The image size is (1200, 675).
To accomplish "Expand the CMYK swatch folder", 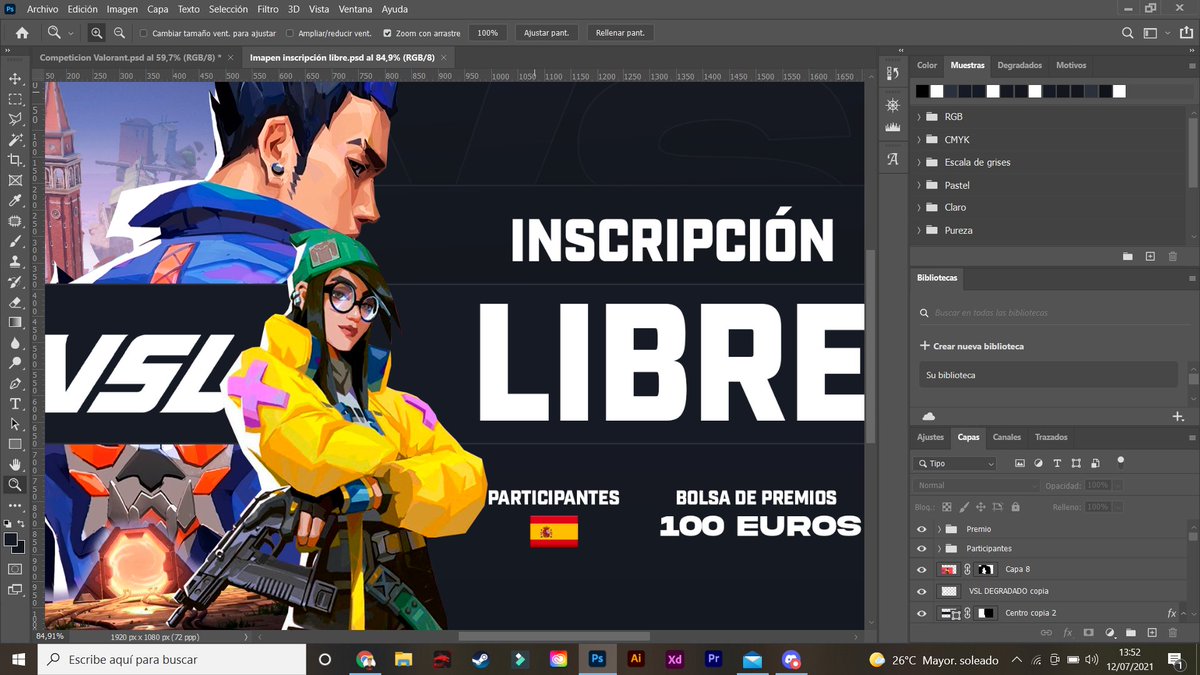I will pos(919,140).
